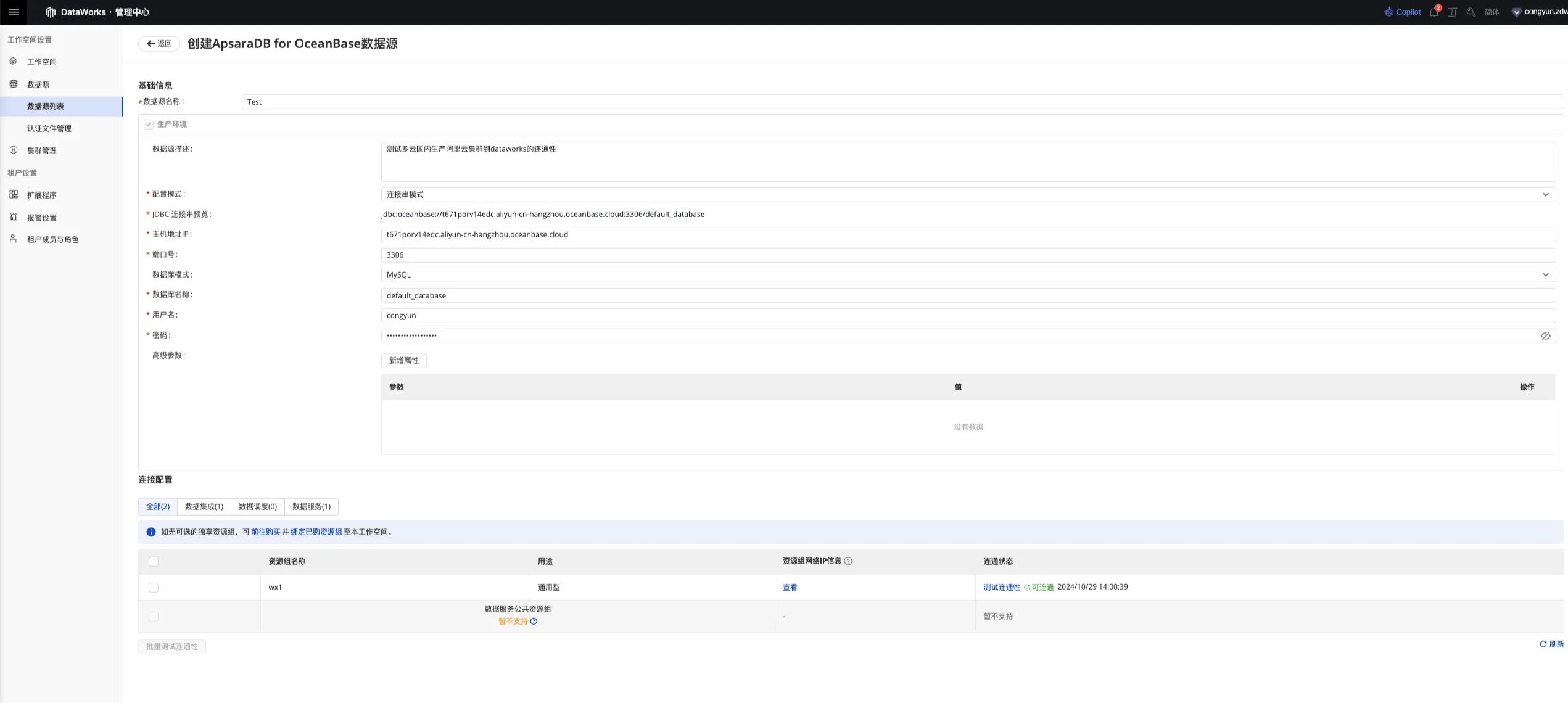
Task: Edit the 用户名 field congyun
Action: 968,315
